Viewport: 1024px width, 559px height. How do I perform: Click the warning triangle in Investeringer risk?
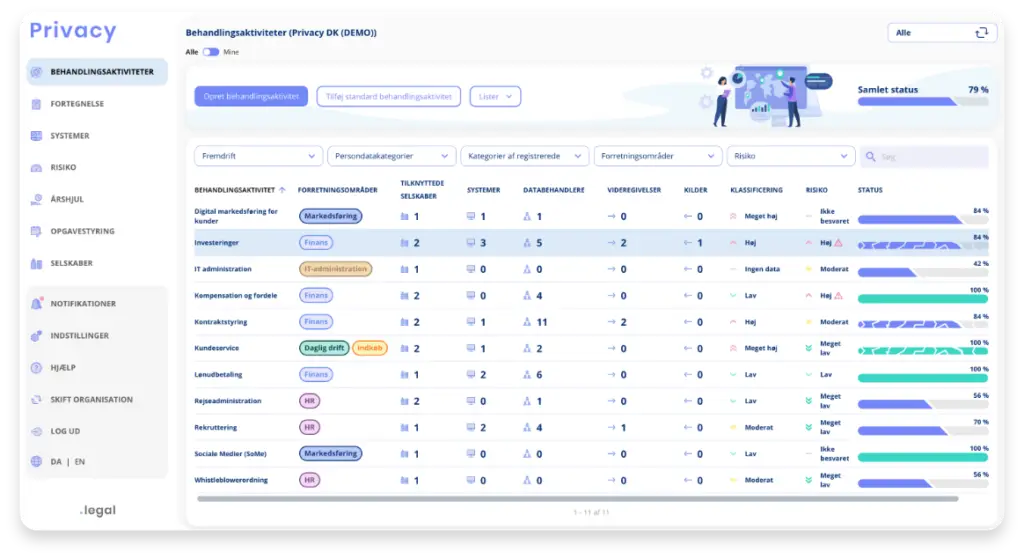[839, 243]
